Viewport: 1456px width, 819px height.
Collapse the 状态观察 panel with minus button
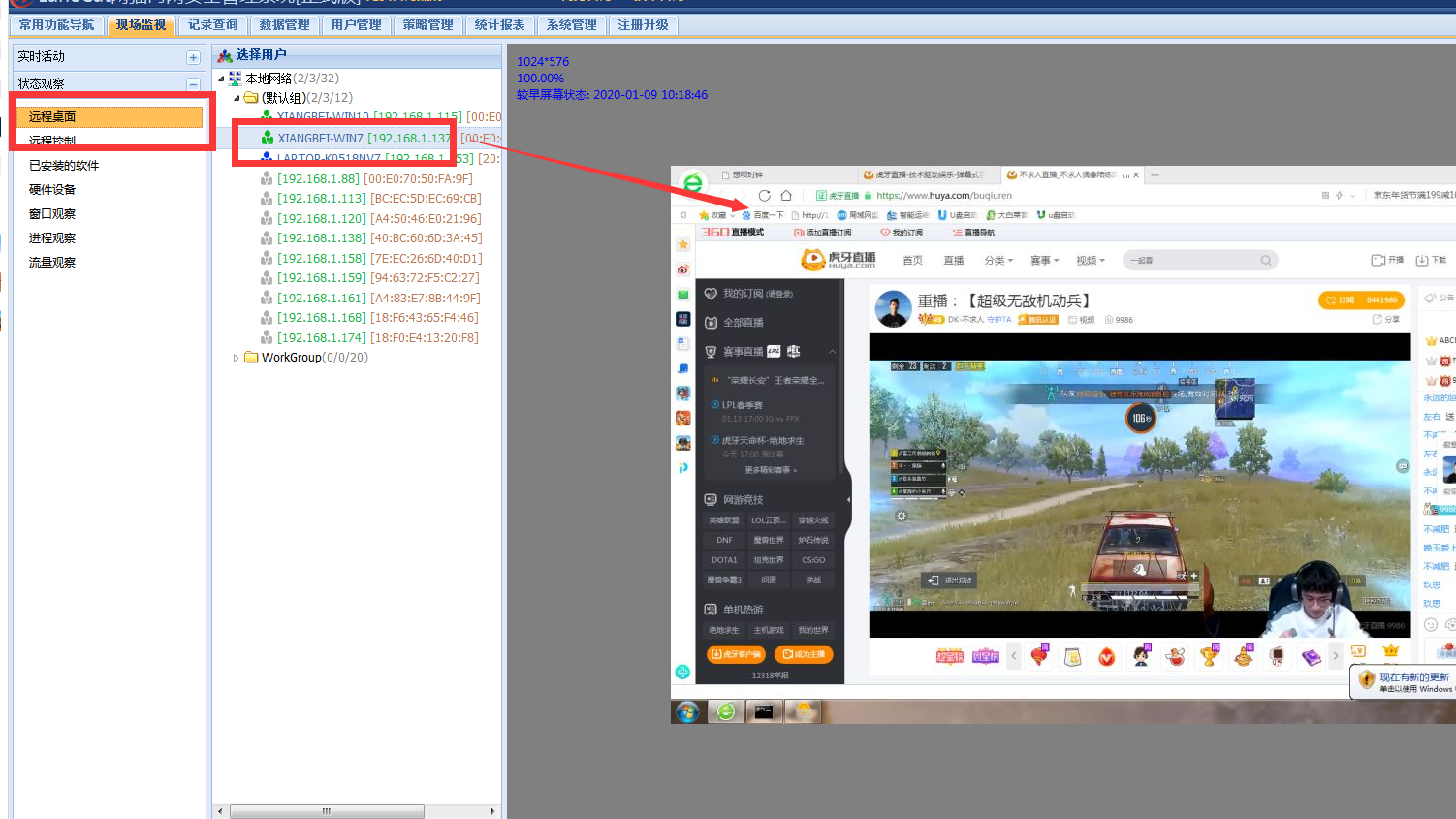193,84
